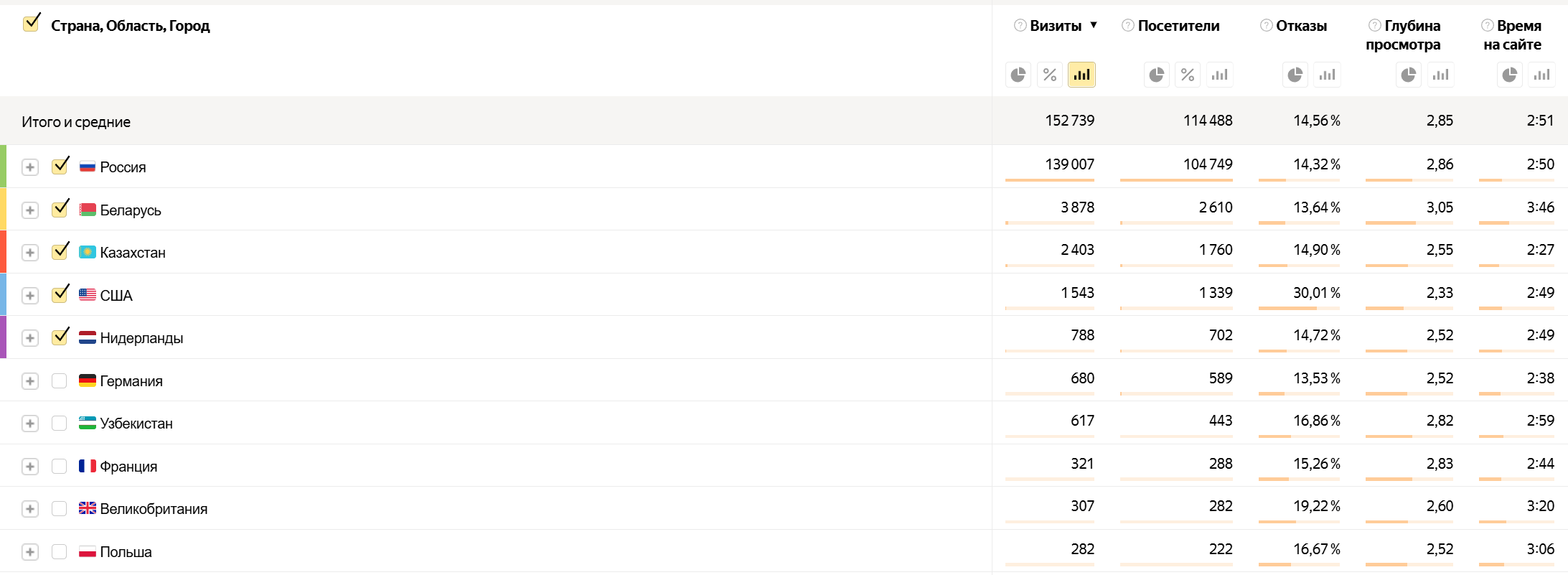This screenshot has height=575, width=1568.
Task: Check the Узбекистан row checkbox
Action: [60, 424]
